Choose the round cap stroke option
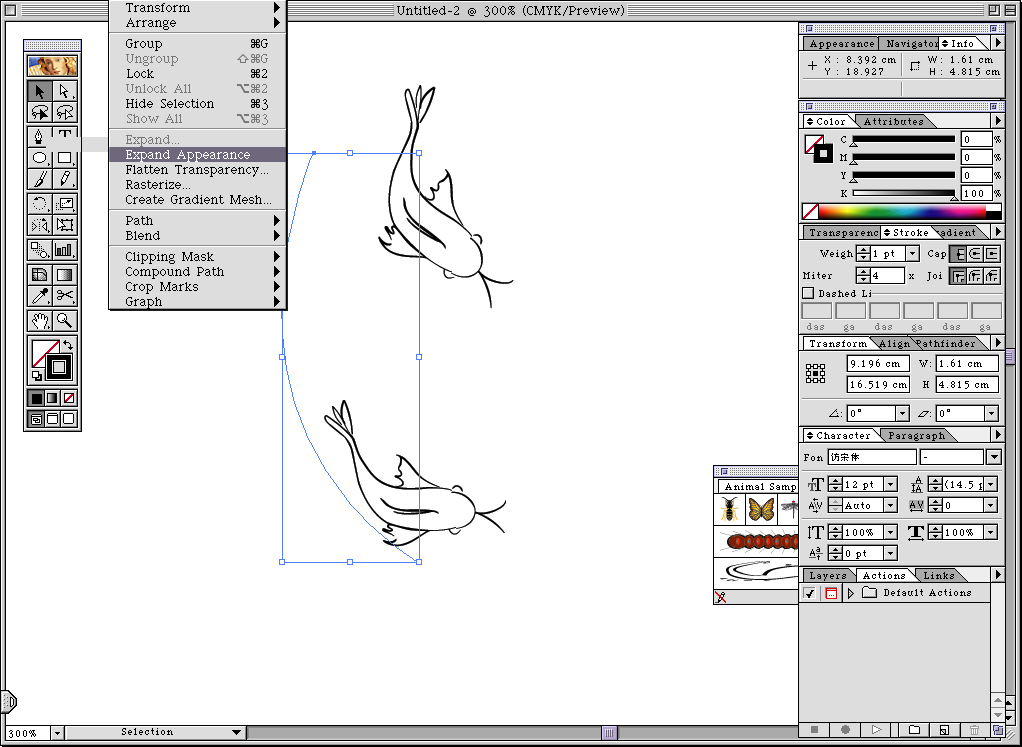 [974, 254]
